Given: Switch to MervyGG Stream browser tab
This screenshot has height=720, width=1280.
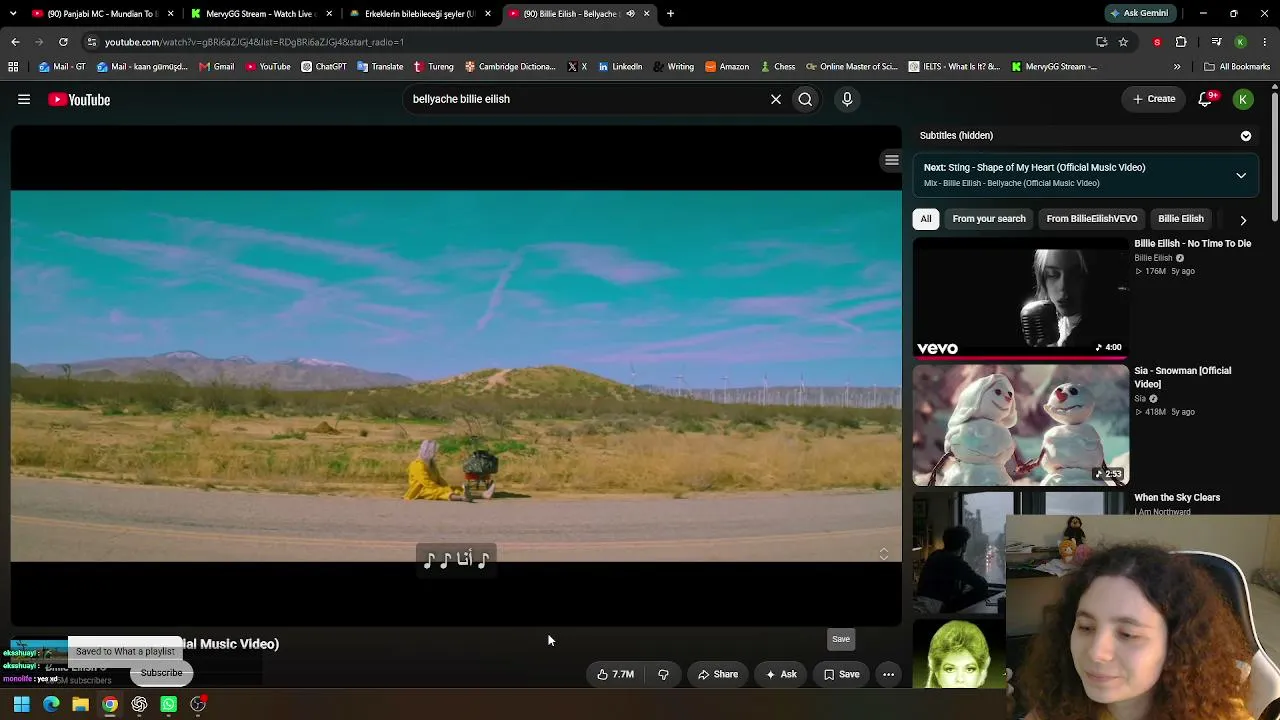Looking at the screenshot, I should coord(260,14).
